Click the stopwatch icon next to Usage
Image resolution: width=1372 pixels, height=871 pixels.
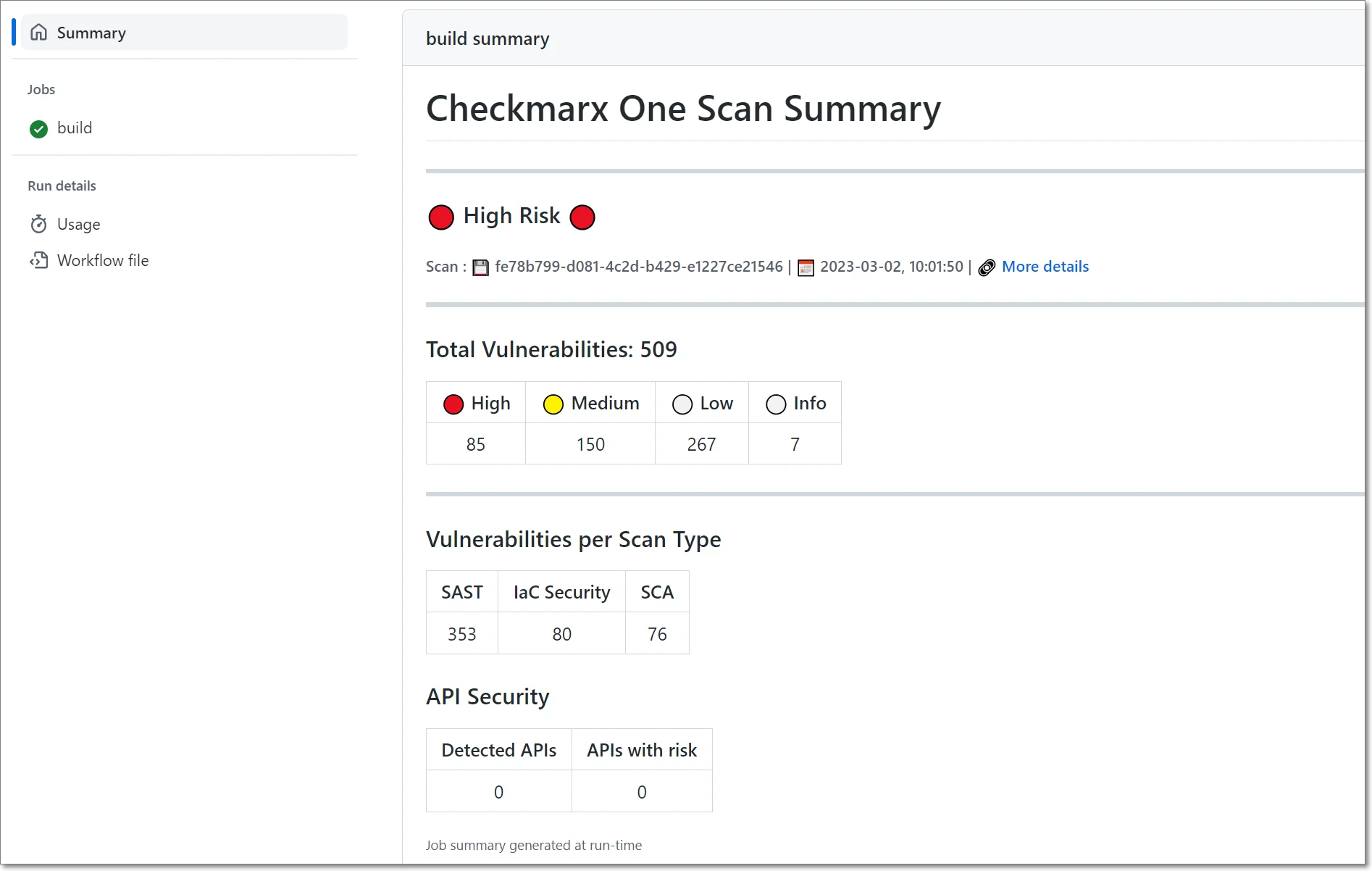coord(39,224)
